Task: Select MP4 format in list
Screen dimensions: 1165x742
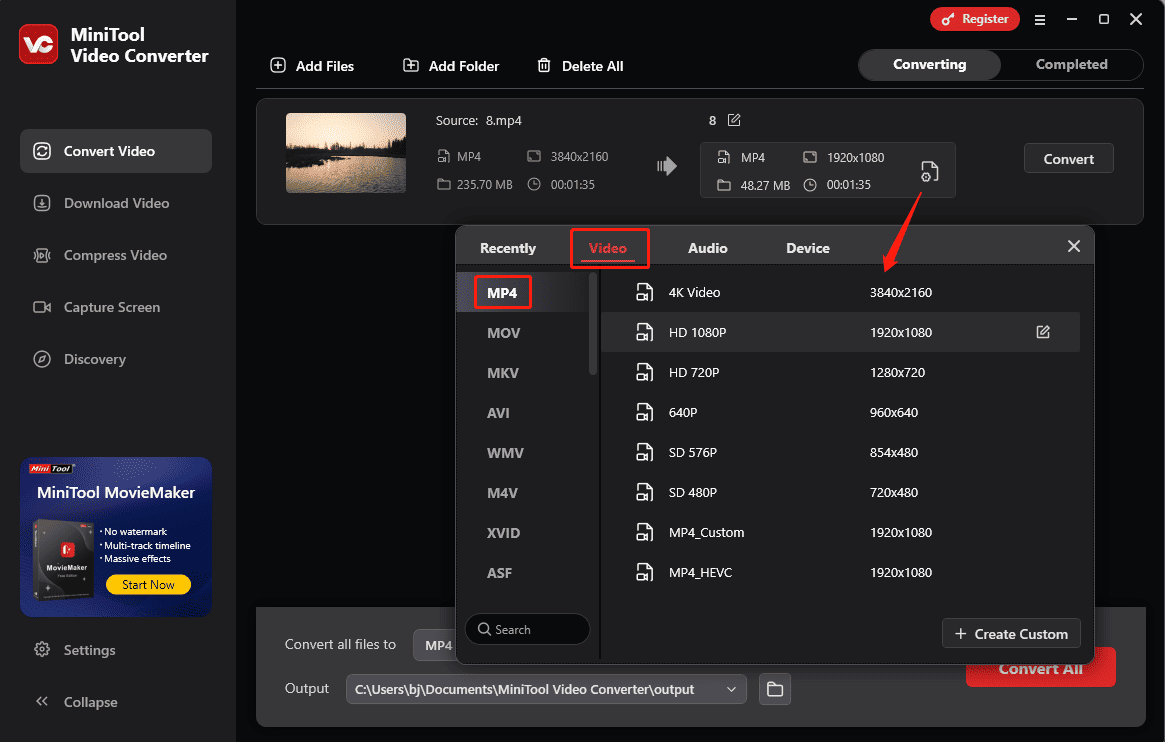Action: pos(502,293)
